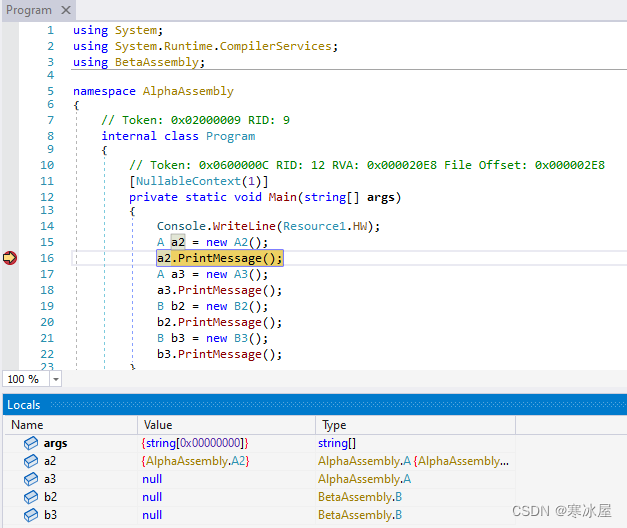
Task: Click Resource1 in the Console.WriteLine line
Action: coord(314,226)
